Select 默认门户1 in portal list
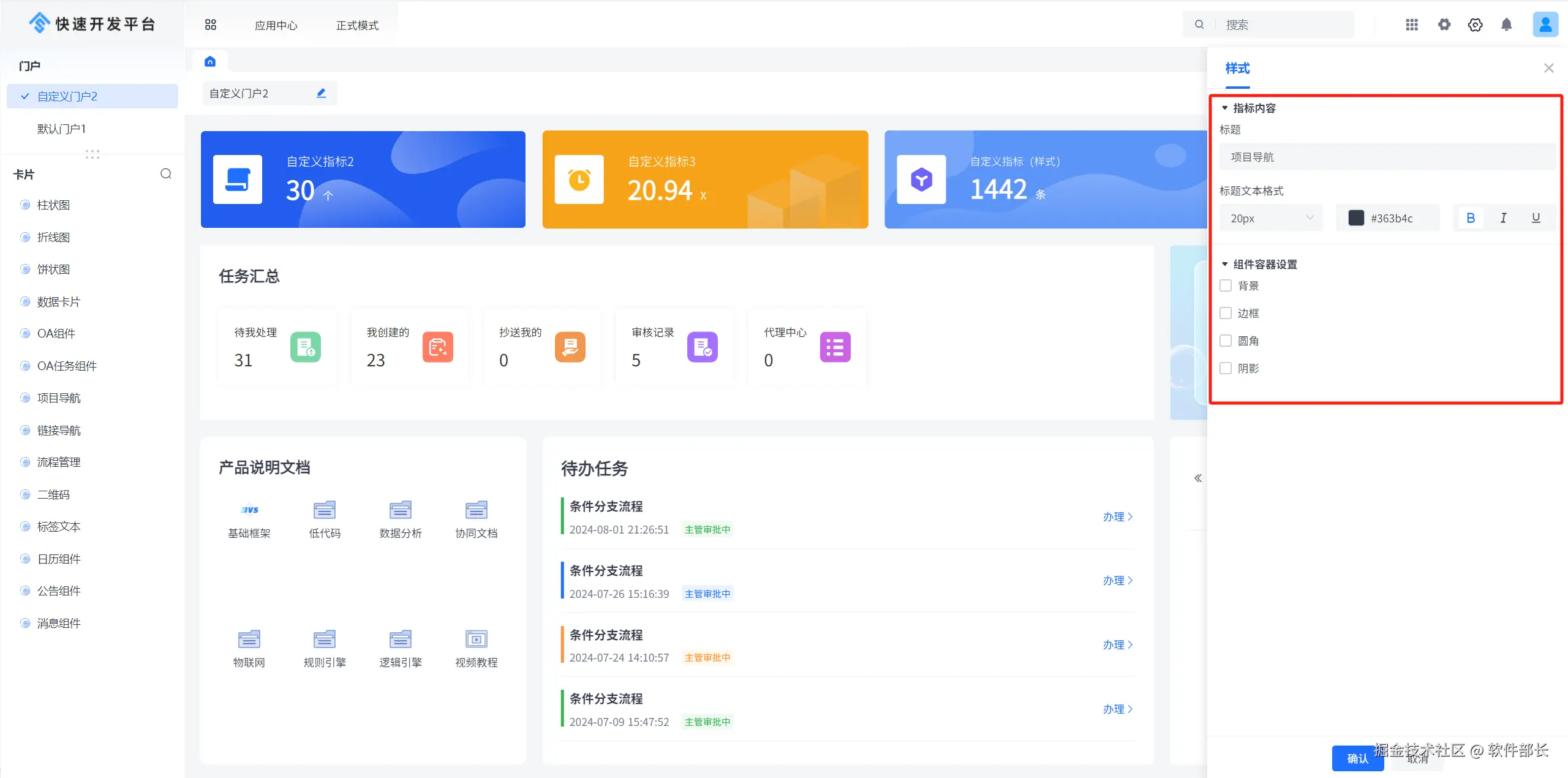Image resolution: width=1568 pixels, height=778 pixels. coord(61,129)
